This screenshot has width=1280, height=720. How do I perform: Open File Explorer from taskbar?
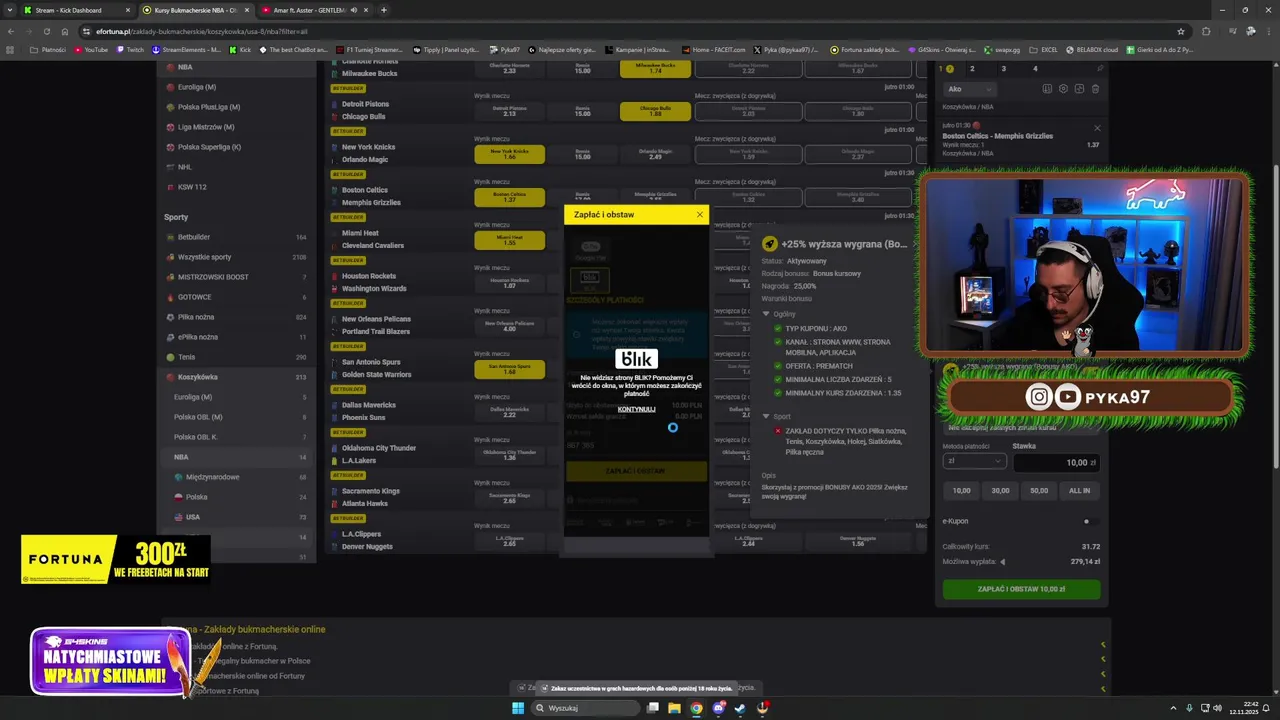(674, 708)
